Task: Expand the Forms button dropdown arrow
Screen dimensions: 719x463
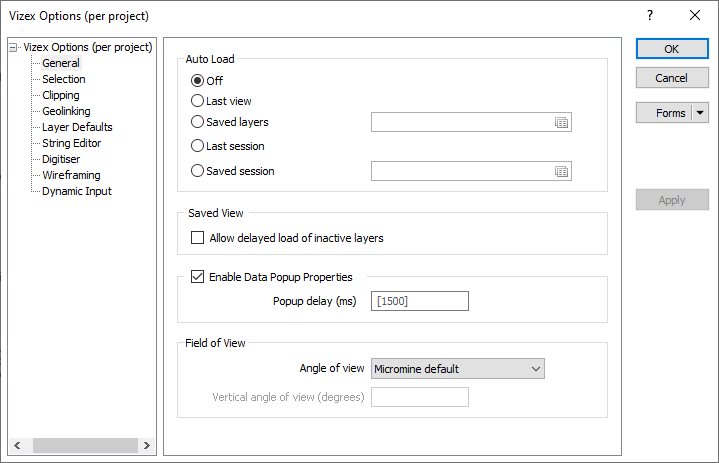Action: click(x=700, y=113)
